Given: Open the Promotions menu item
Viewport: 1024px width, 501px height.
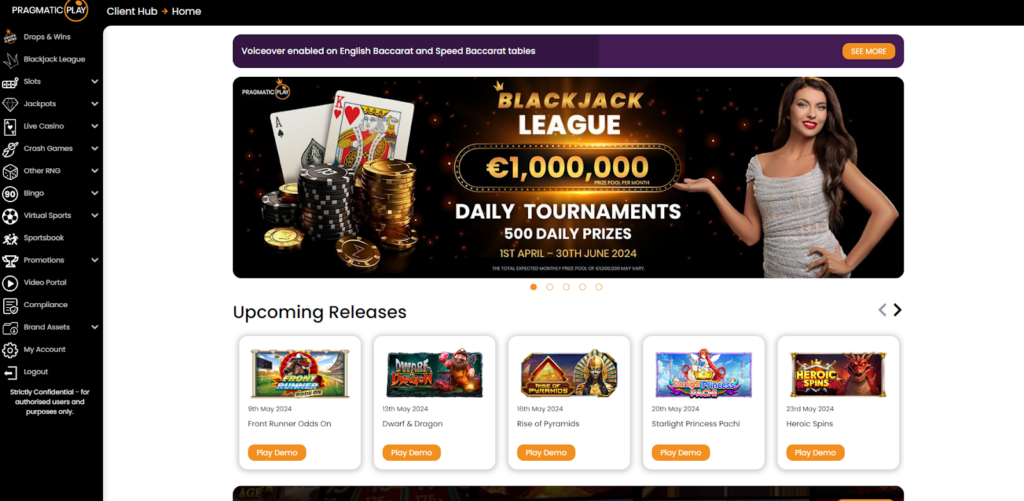Looking at the screenshot, I should 44,260.
